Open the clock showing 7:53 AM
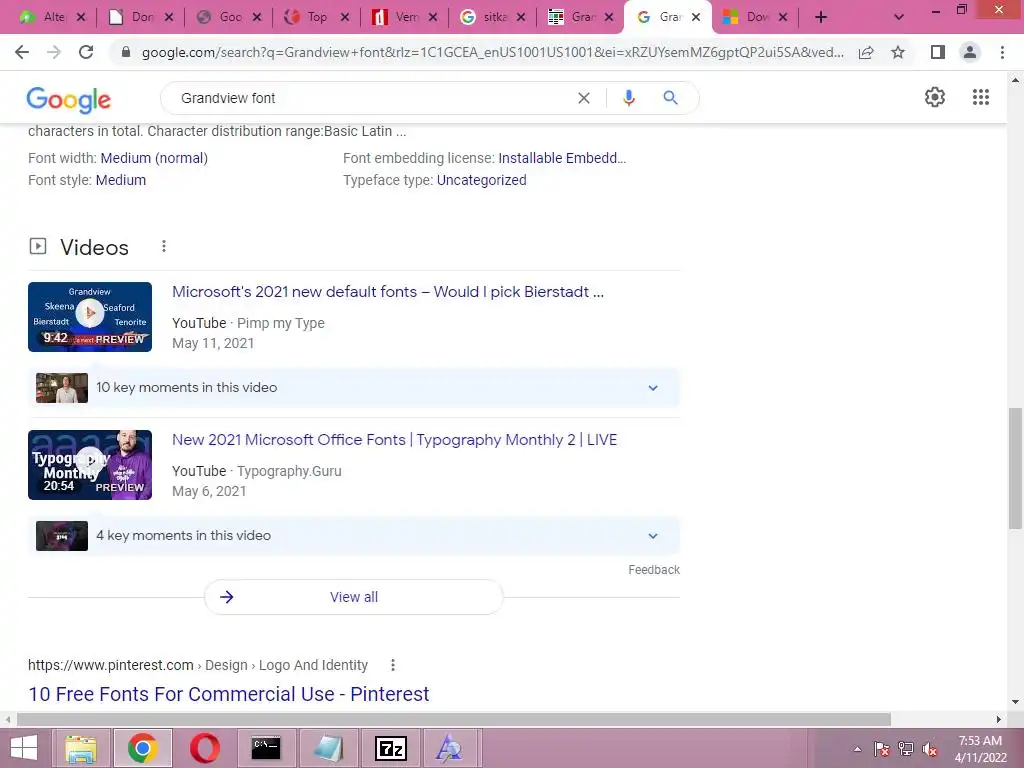Image resolution: width=1024 pixels, height=768 pixels. 980,749
